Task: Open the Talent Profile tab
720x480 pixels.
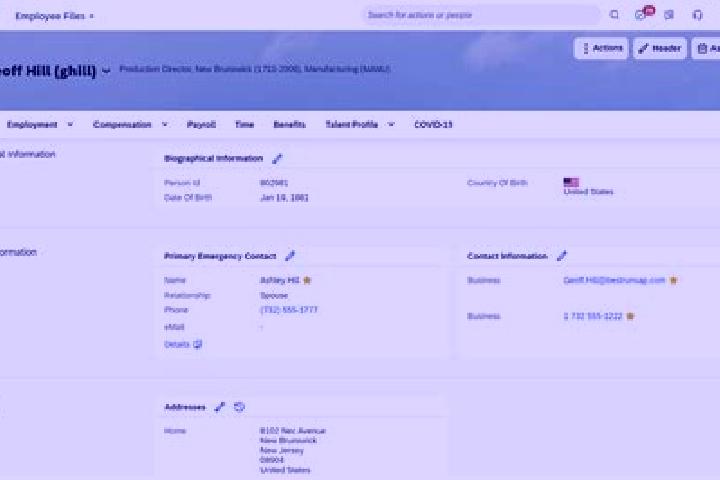Action: coord(351,124)
